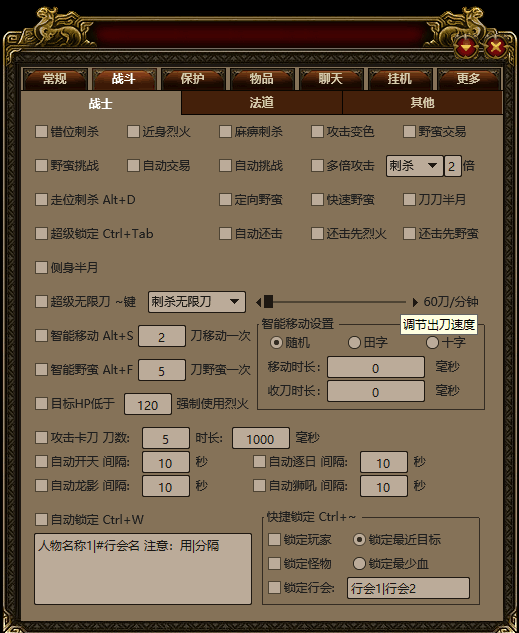Check the 自动逐日 option
Image resolution: width=519 pixels, height=633 pixels.
259,461
